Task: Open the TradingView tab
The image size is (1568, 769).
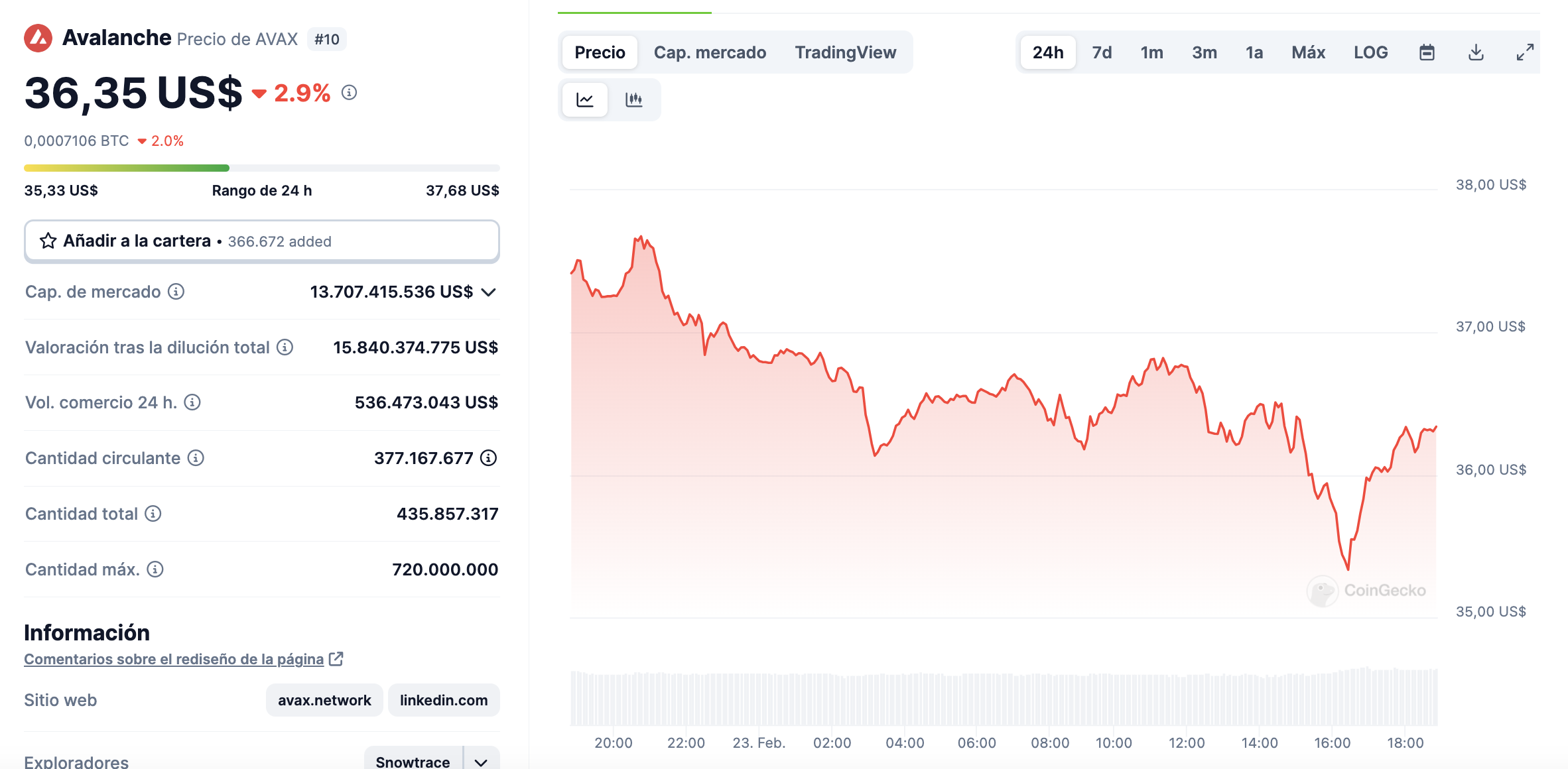Action: click(x=846, y=52)
